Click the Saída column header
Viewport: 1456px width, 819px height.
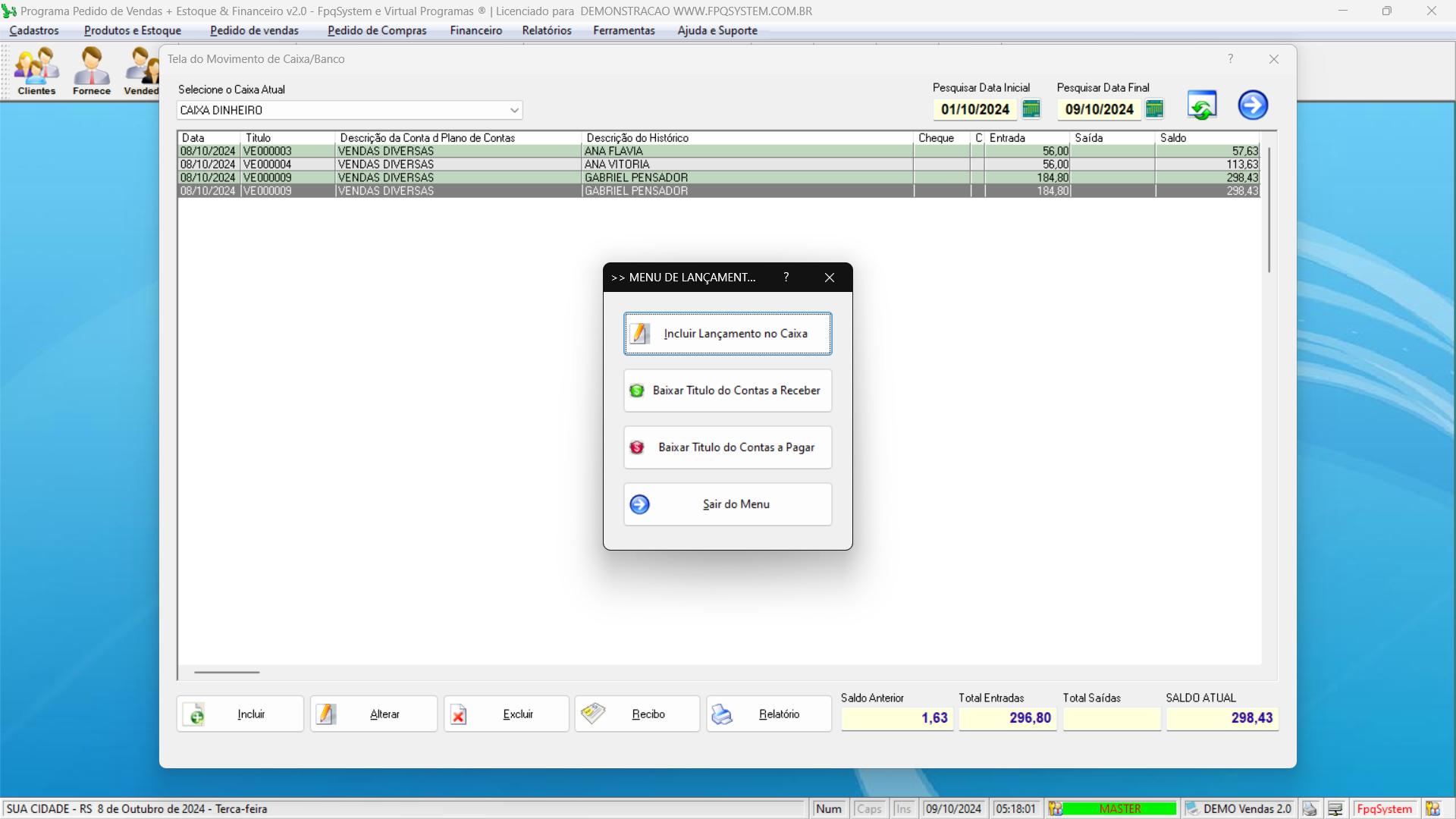pyautogui.click(x=1112, y=138)
